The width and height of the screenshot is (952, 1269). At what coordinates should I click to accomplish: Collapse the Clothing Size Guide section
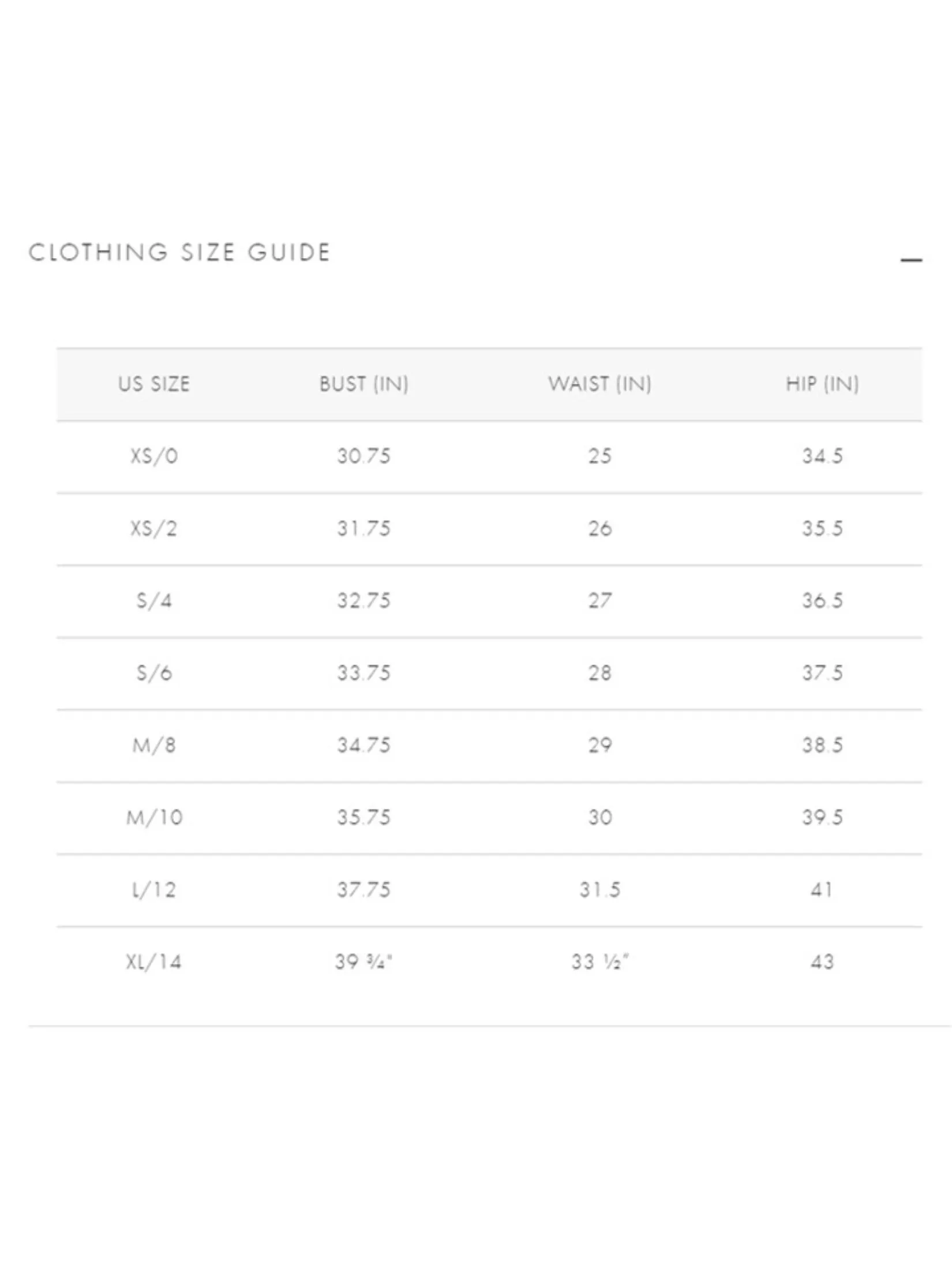tap(911, 260)
